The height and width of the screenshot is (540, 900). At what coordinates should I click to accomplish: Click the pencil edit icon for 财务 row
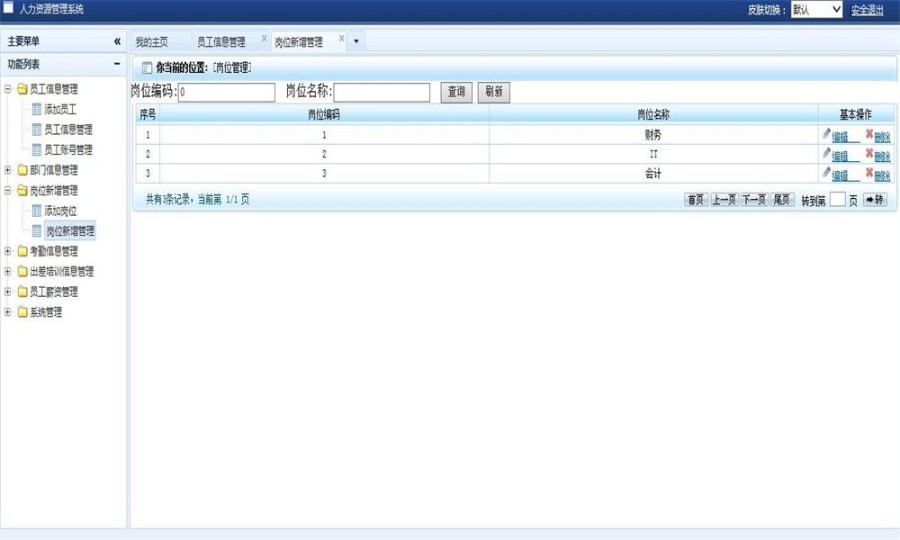coord(827,134)
